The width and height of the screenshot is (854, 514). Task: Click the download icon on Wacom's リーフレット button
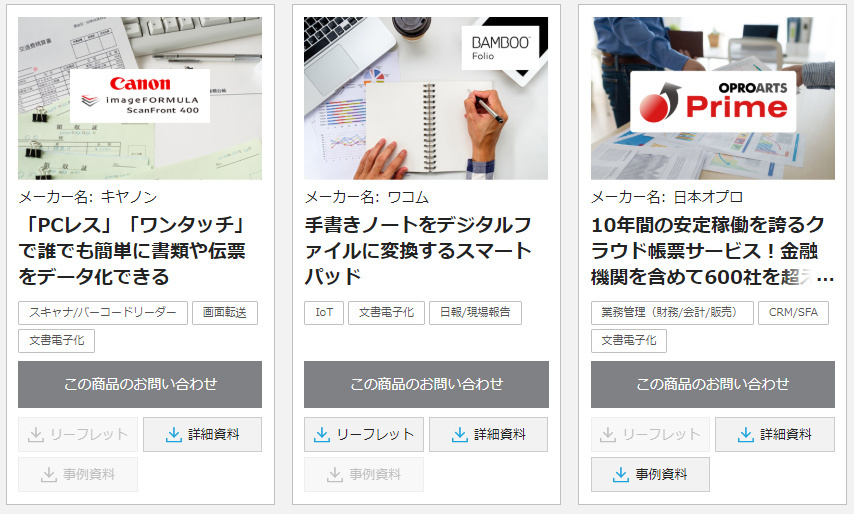(322, 435)
